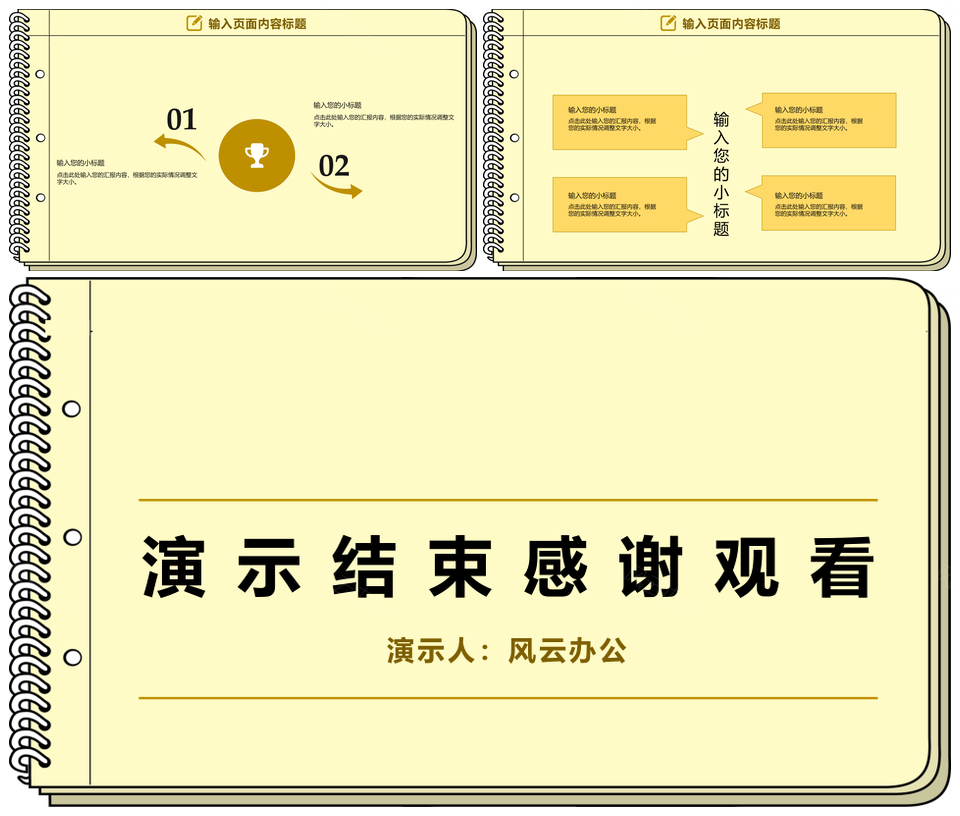The height and width of the screenshot is (816, 960).
Task: Click the bottom punch hole on the large slide
Action: pos(72,657)
